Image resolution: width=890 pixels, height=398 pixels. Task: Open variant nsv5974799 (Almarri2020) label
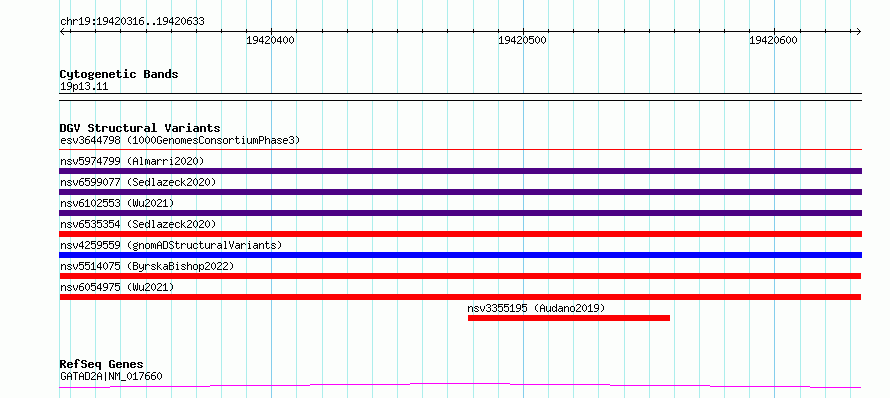132,161
